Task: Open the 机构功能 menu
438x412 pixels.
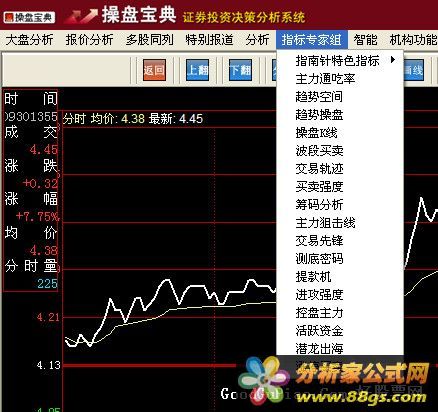Action: (413, 40)
